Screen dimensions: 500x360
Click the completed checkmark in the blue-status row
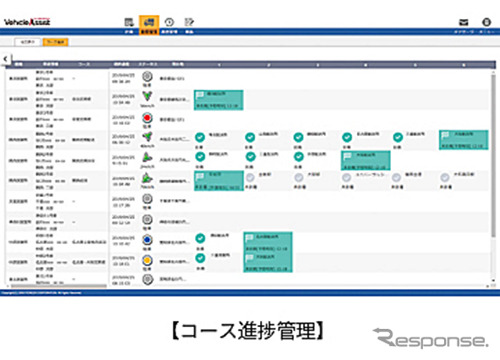point(200,238)
